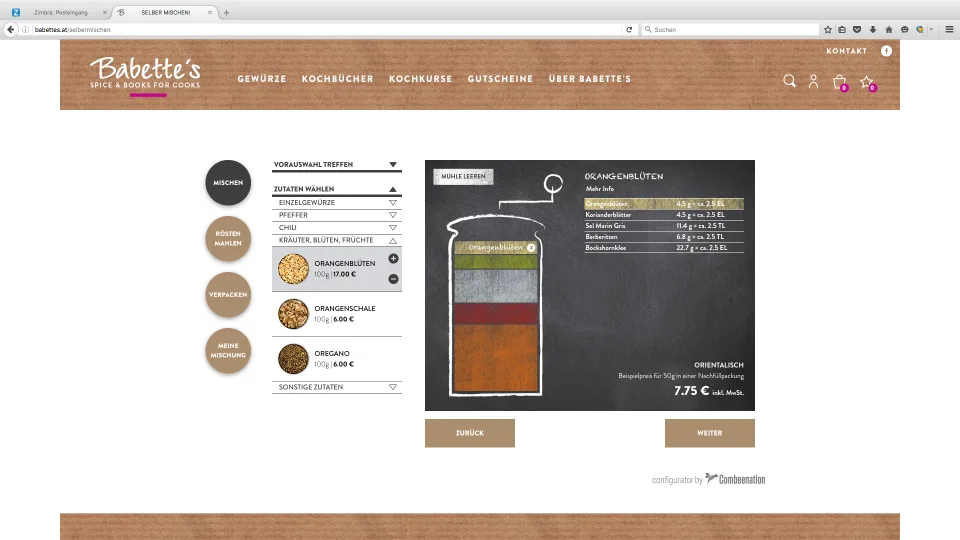The image size is (960, 540).
Task: Open the extension dropdown arrow in toolbar
Action: coord(931,29)
